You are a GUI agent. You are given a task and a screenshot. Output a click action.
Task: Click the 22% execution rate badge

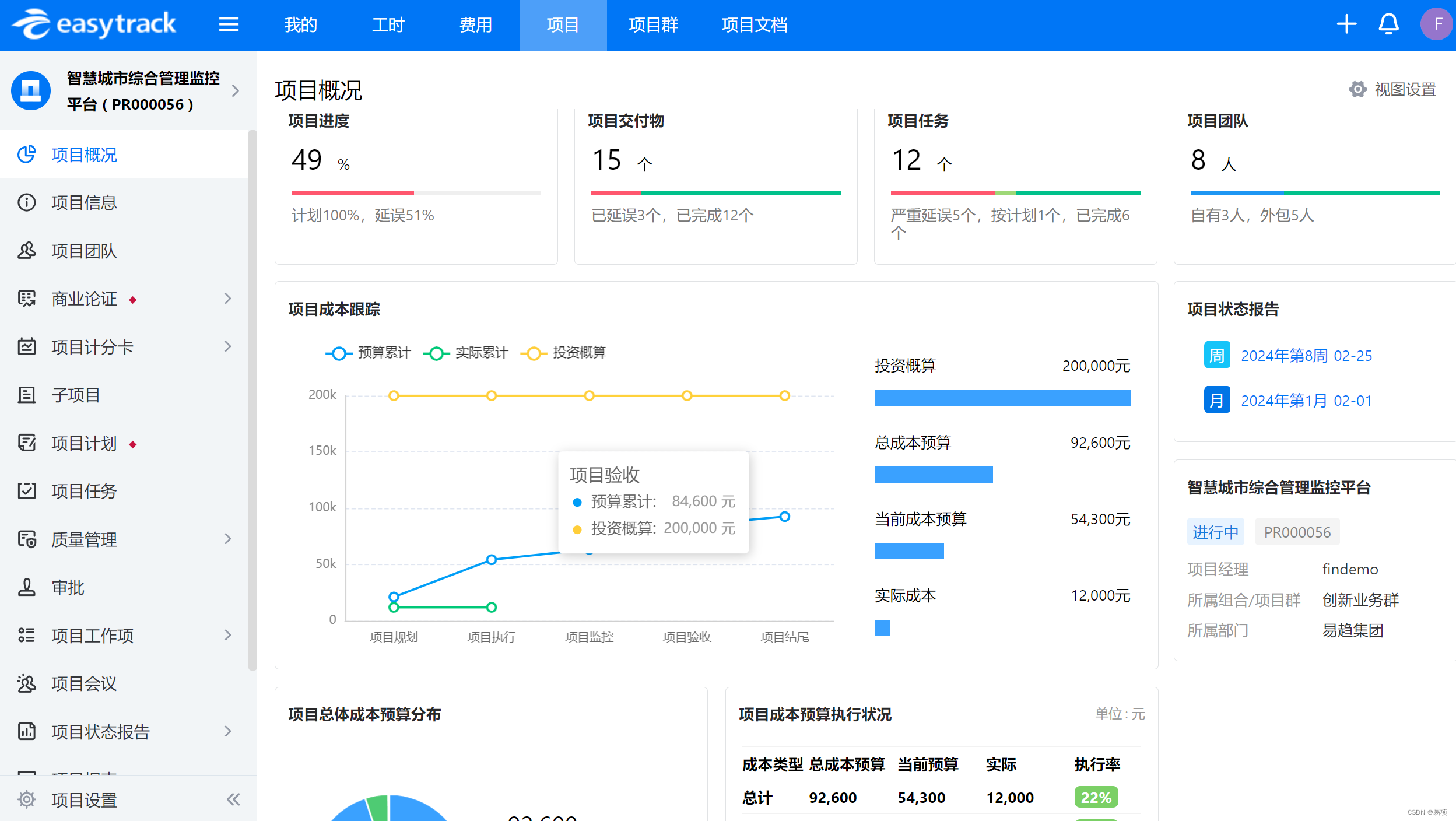click(1096, 797)
